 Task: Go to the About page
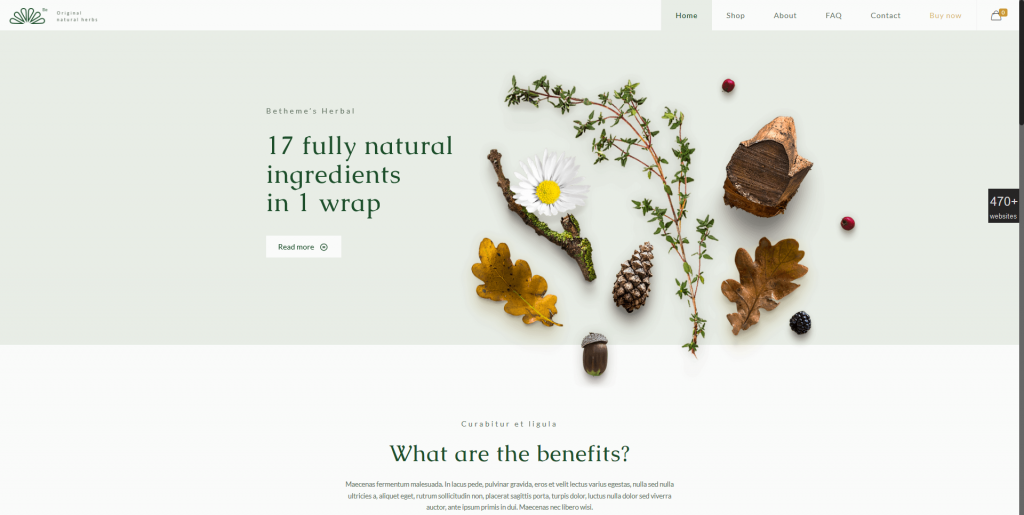[785, 15]
